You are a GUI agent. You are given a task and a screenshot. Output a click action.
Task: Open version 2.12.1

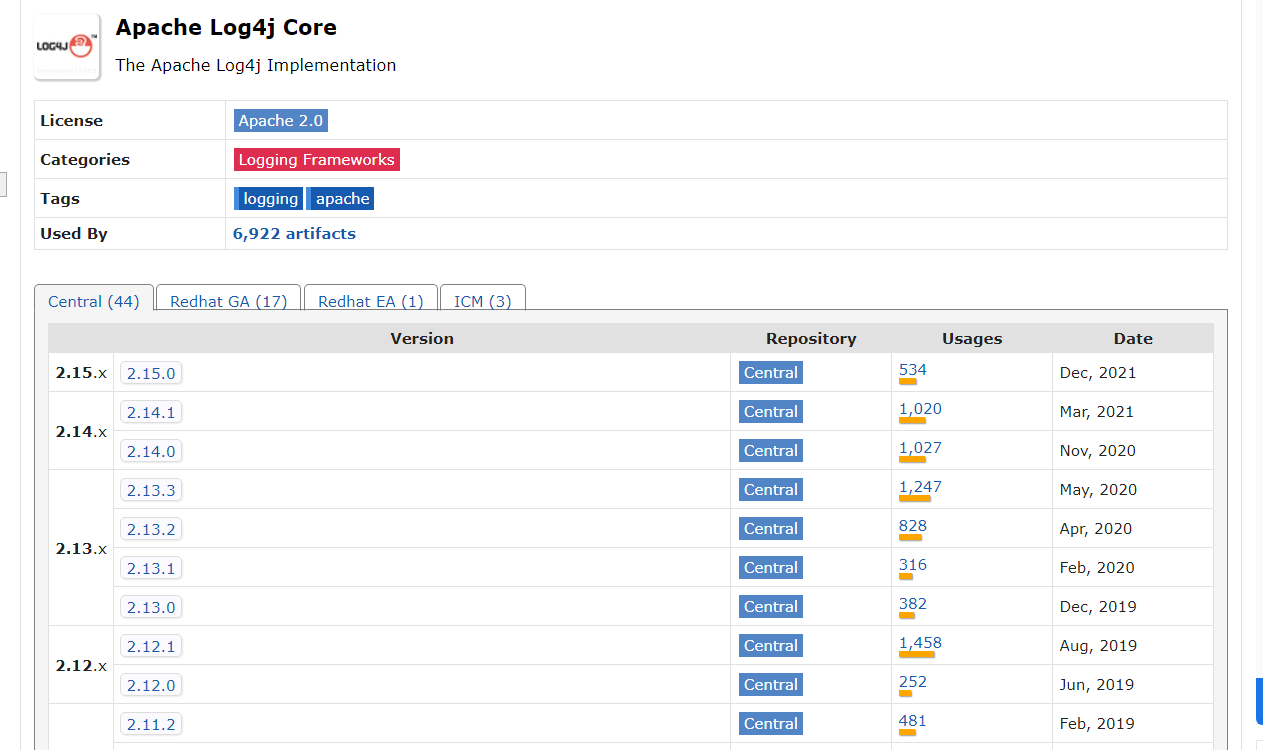coord(151,646)
